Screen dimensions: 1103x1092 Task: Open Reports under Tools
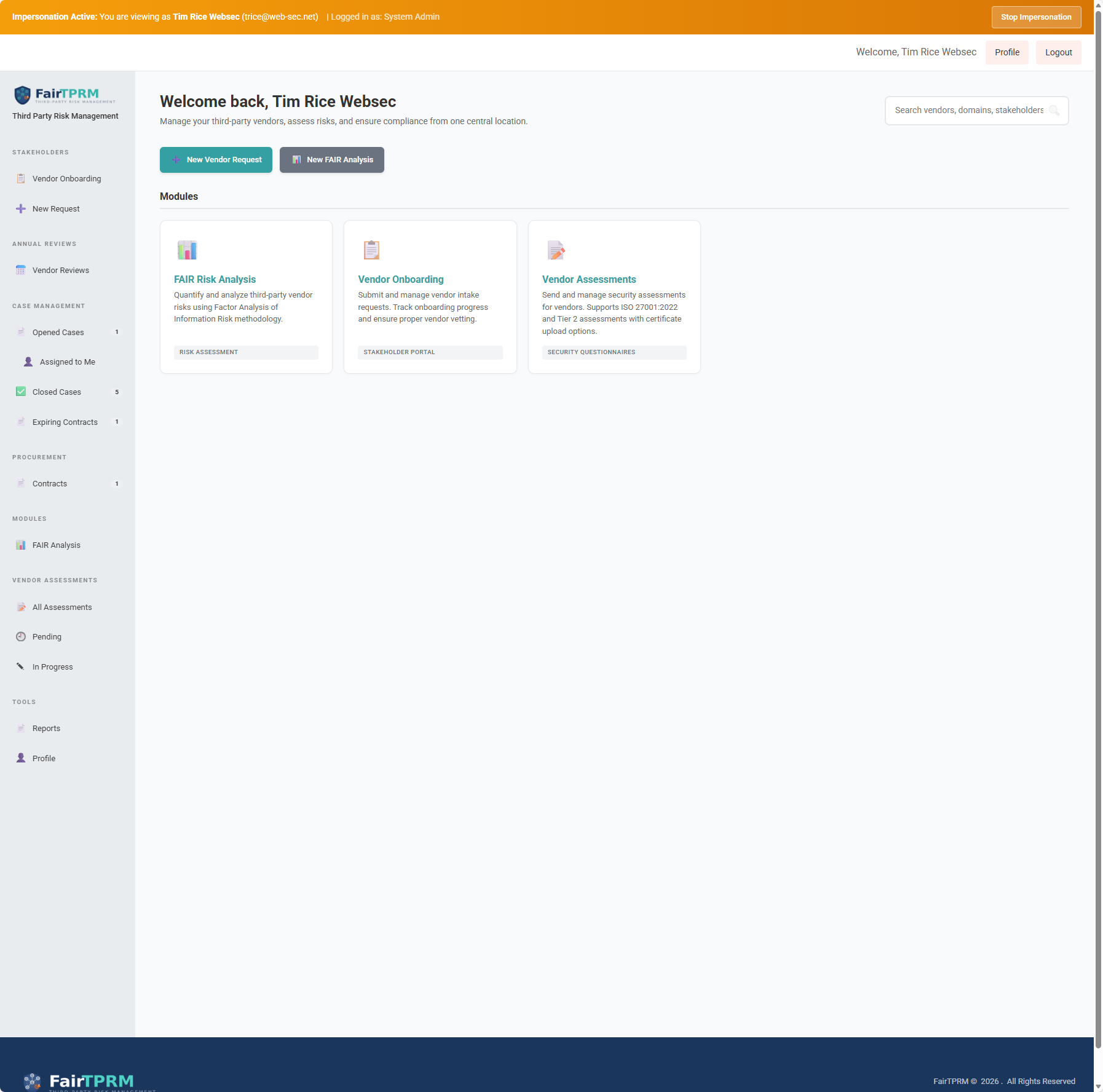tap(46, 728)
